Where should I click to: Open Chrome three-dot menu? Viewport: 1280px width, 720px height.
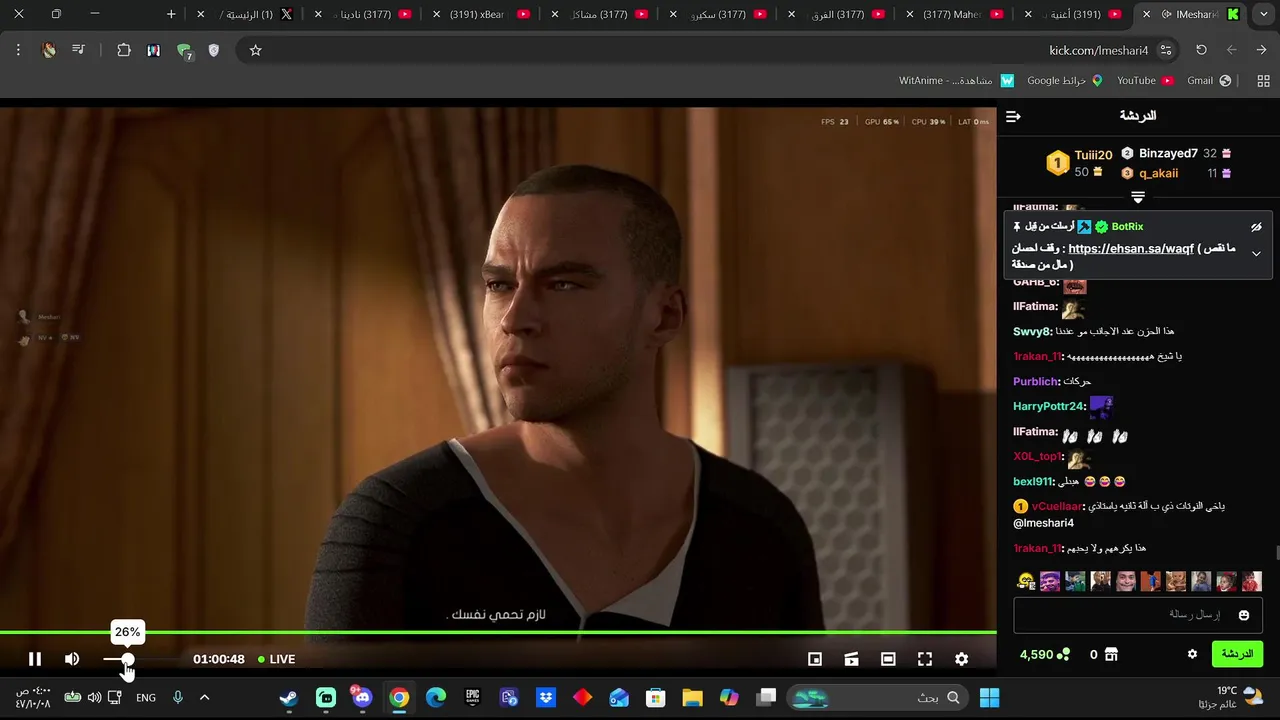(18, 50)
